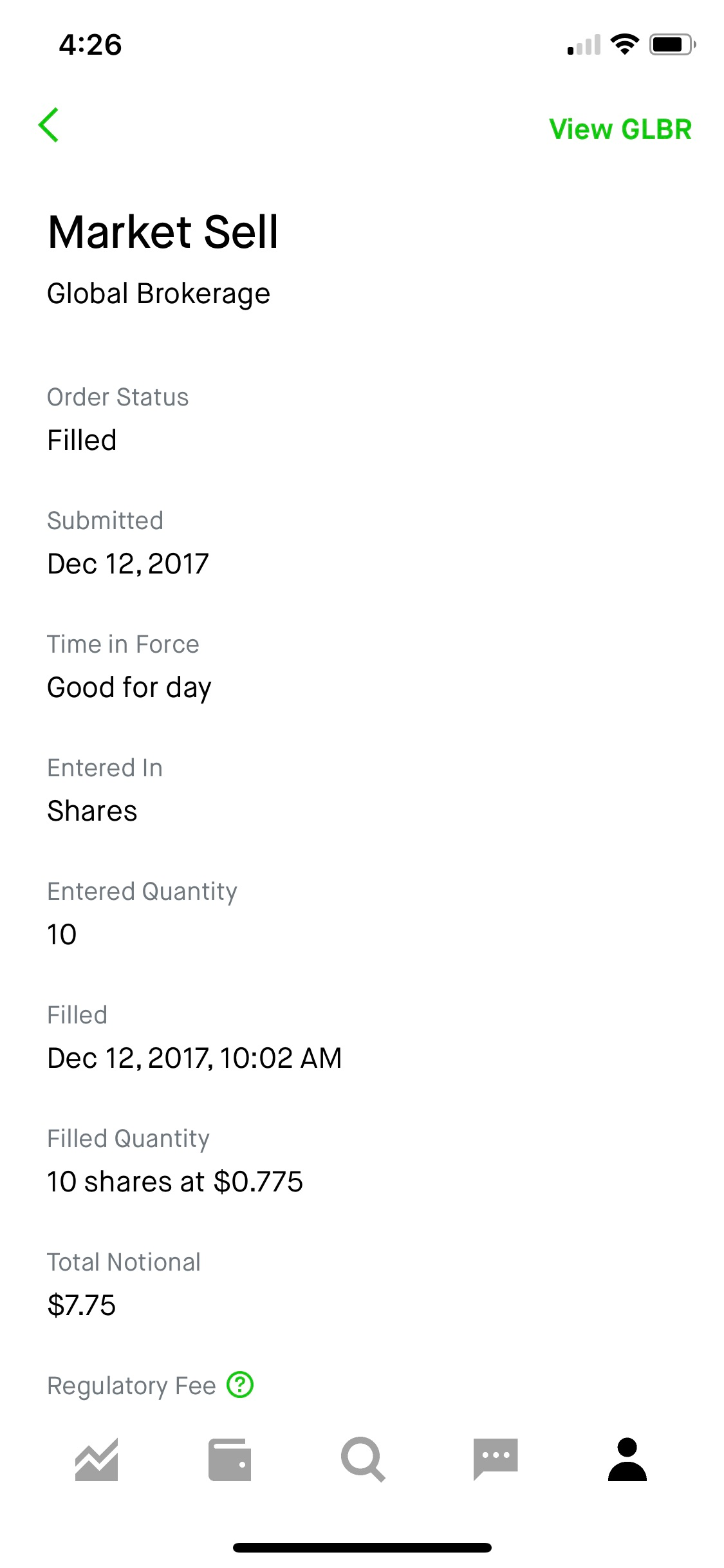This screenshot has height=1568, width=724.
Task: Tap the Good for day value
Action: coord(129,687)
